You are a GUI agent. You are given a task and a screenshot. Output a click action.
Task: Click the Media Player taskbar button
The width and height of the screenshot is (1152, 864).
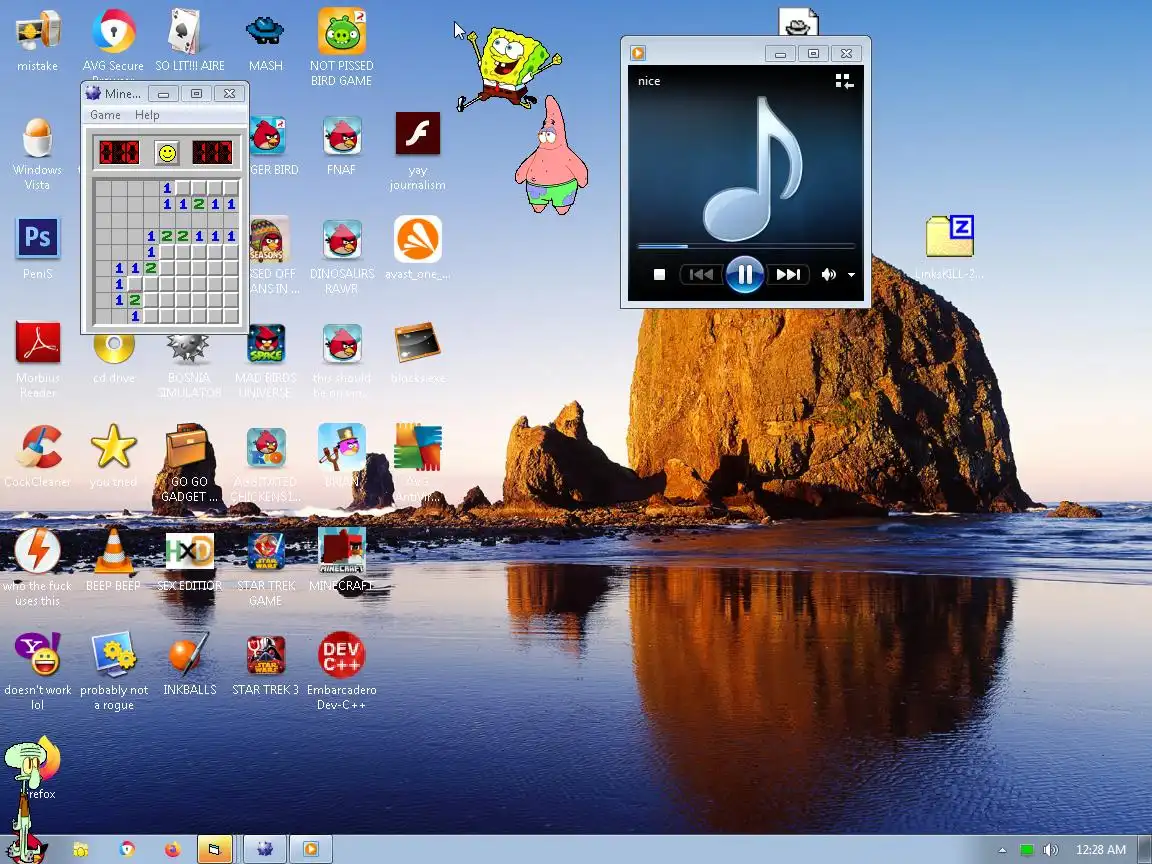click(311, 849)
